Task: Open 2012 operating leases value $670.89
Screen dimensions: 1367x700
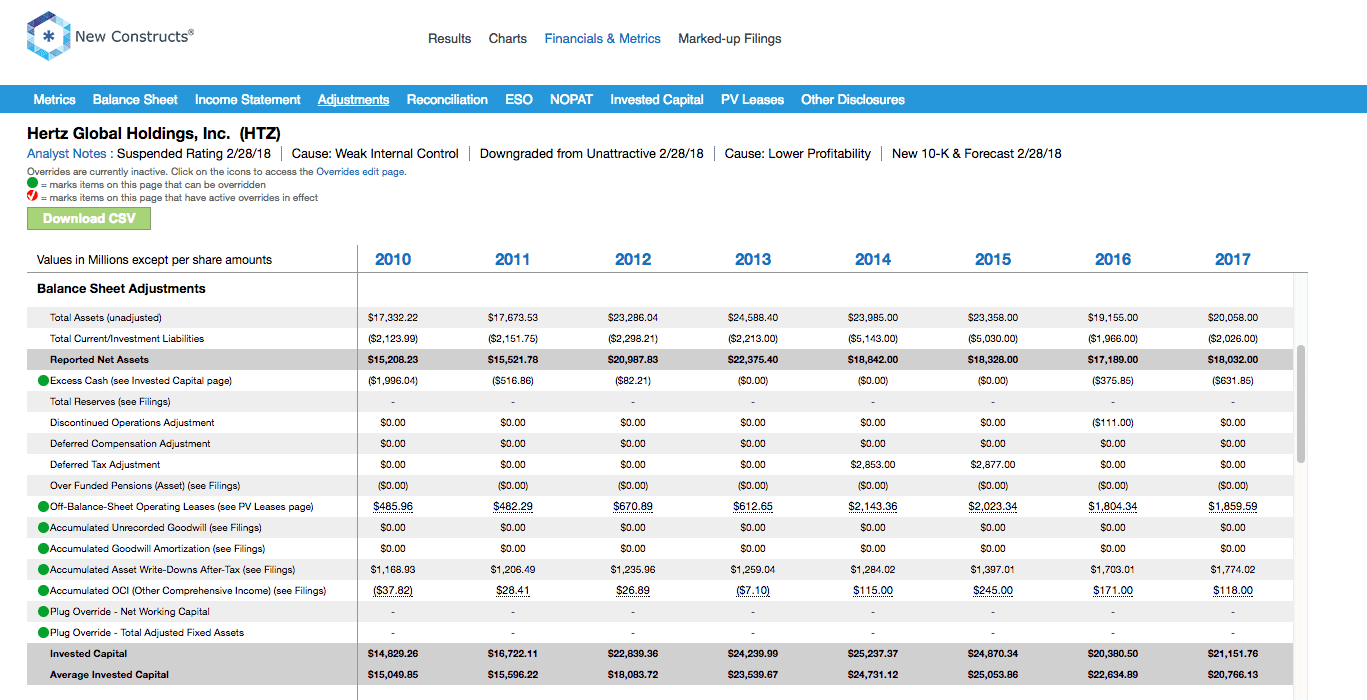Action: click(633, 507)
